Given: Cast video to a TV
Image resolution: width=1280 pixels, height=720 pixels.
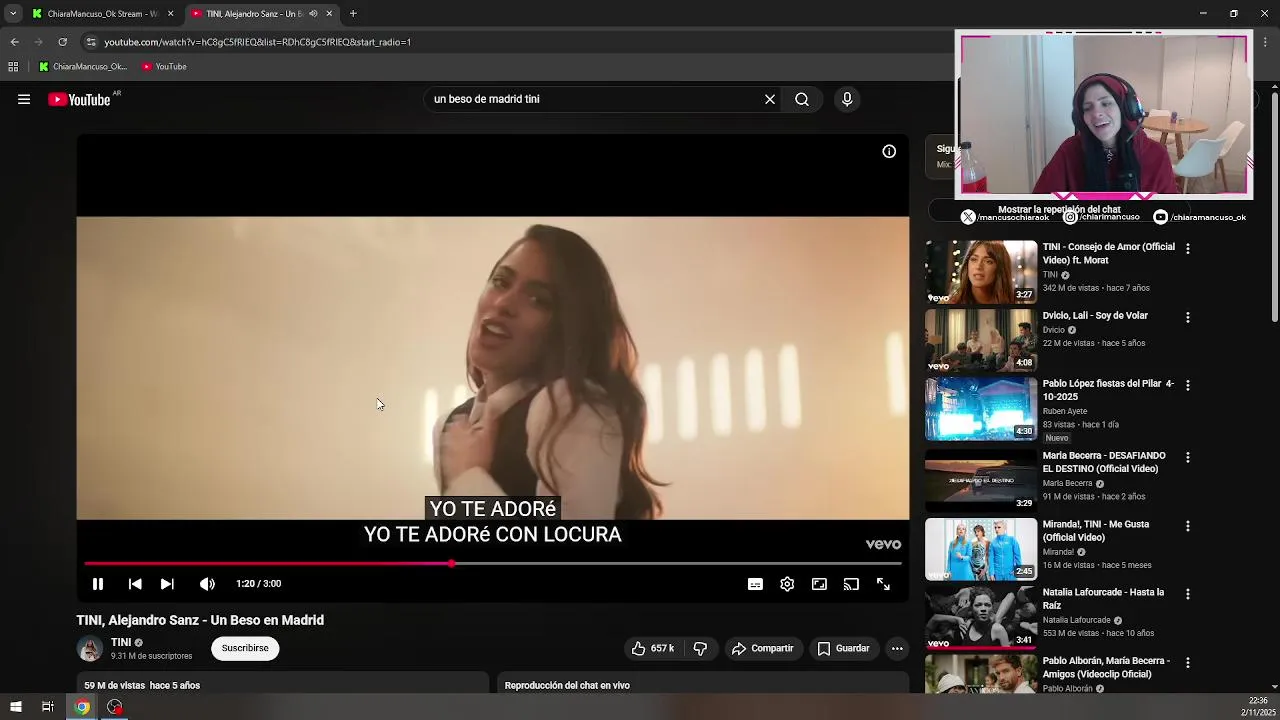Looking at the screenshot, I should tap(851, 584).
